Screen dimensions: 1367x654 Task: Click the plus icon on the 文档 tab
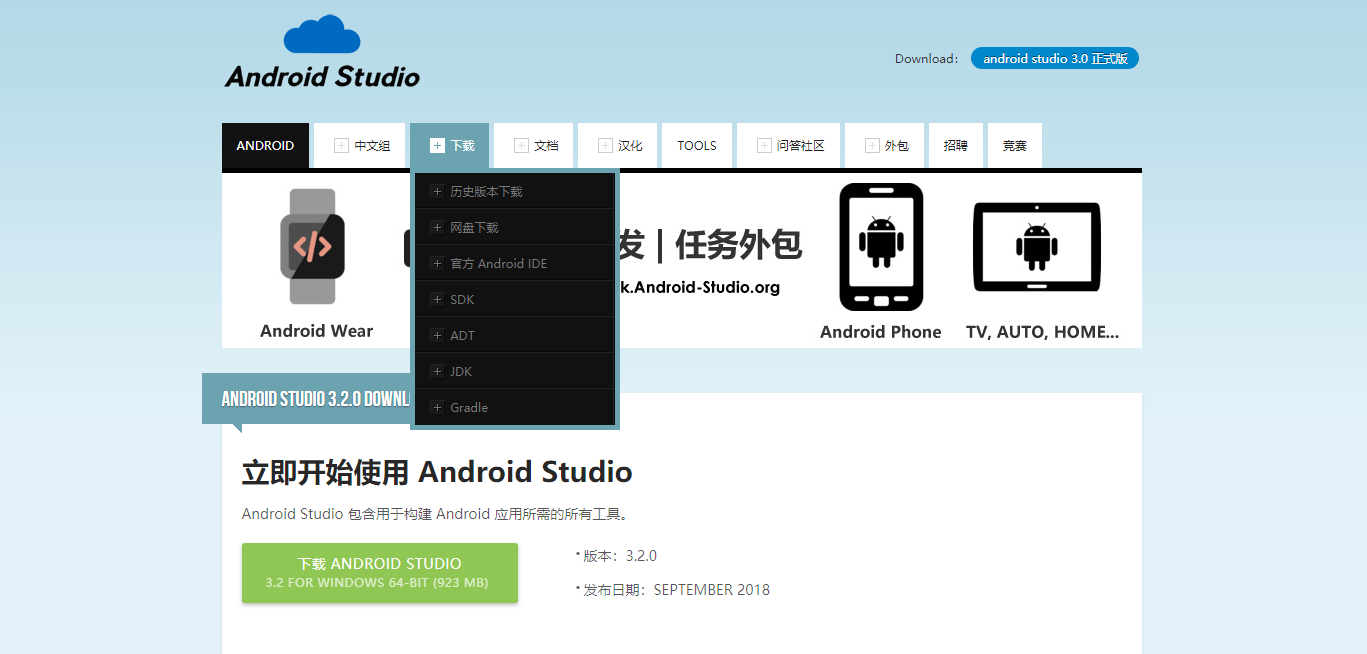point(521,145)
